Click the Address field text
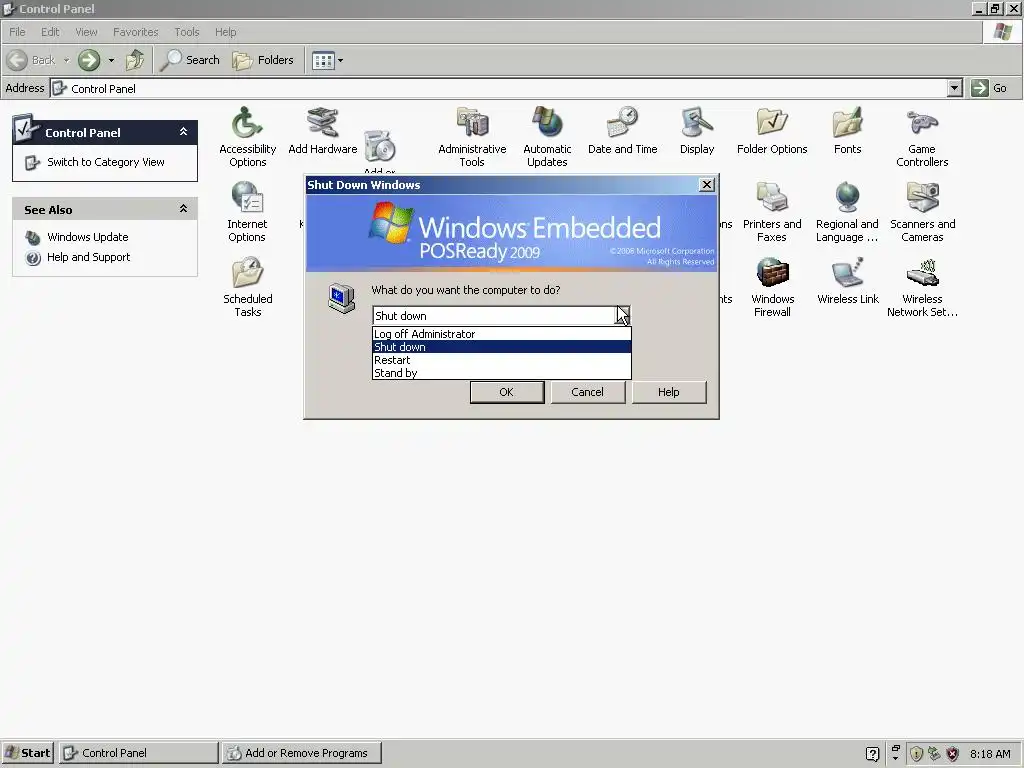This screenshot has height=768, width=1024. click(x=103, y=89)
